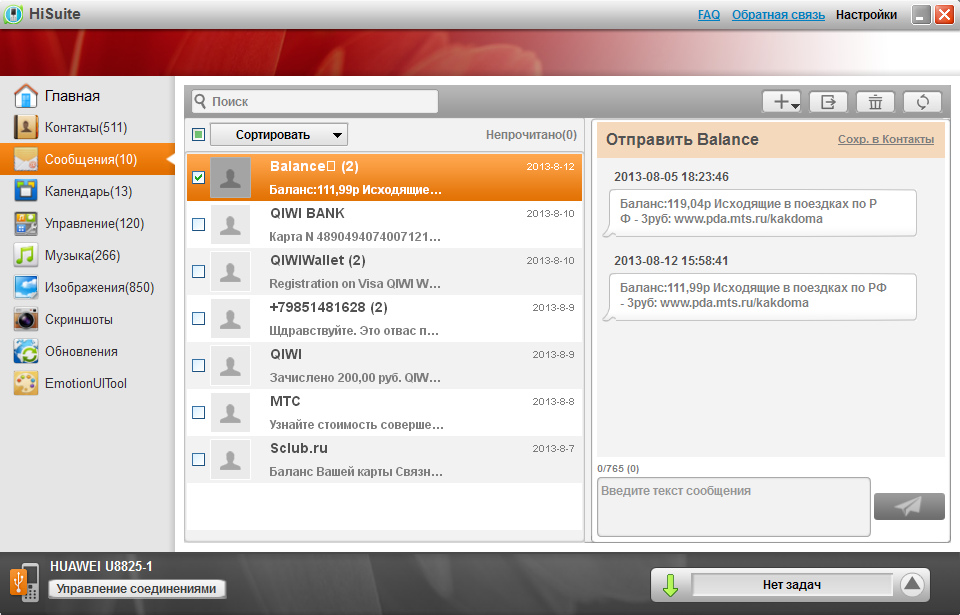
Task: Check the QIWI BANK conversation checkbox
Action: 198,225
